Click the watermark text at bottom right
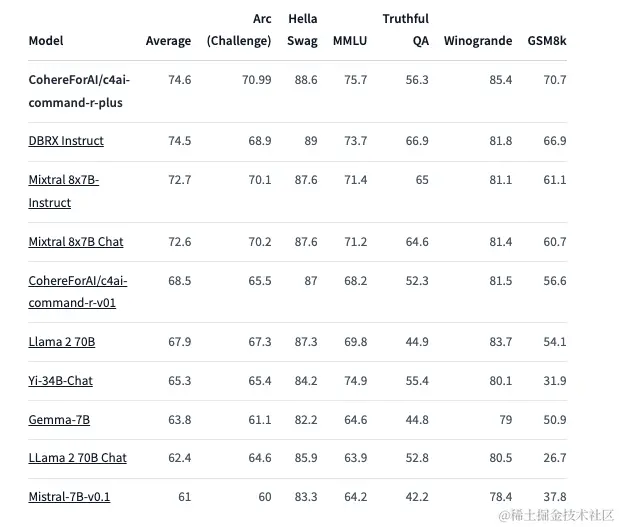The image size is (619, 527). pyautogui.click(x=556, y=515)
